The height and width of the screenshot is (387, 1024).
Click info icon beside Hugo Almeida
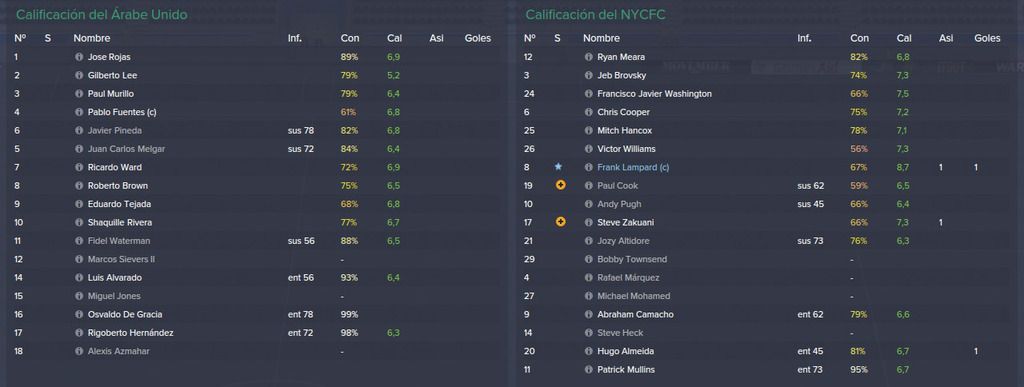pyautogui.click(x=588, y=351)
